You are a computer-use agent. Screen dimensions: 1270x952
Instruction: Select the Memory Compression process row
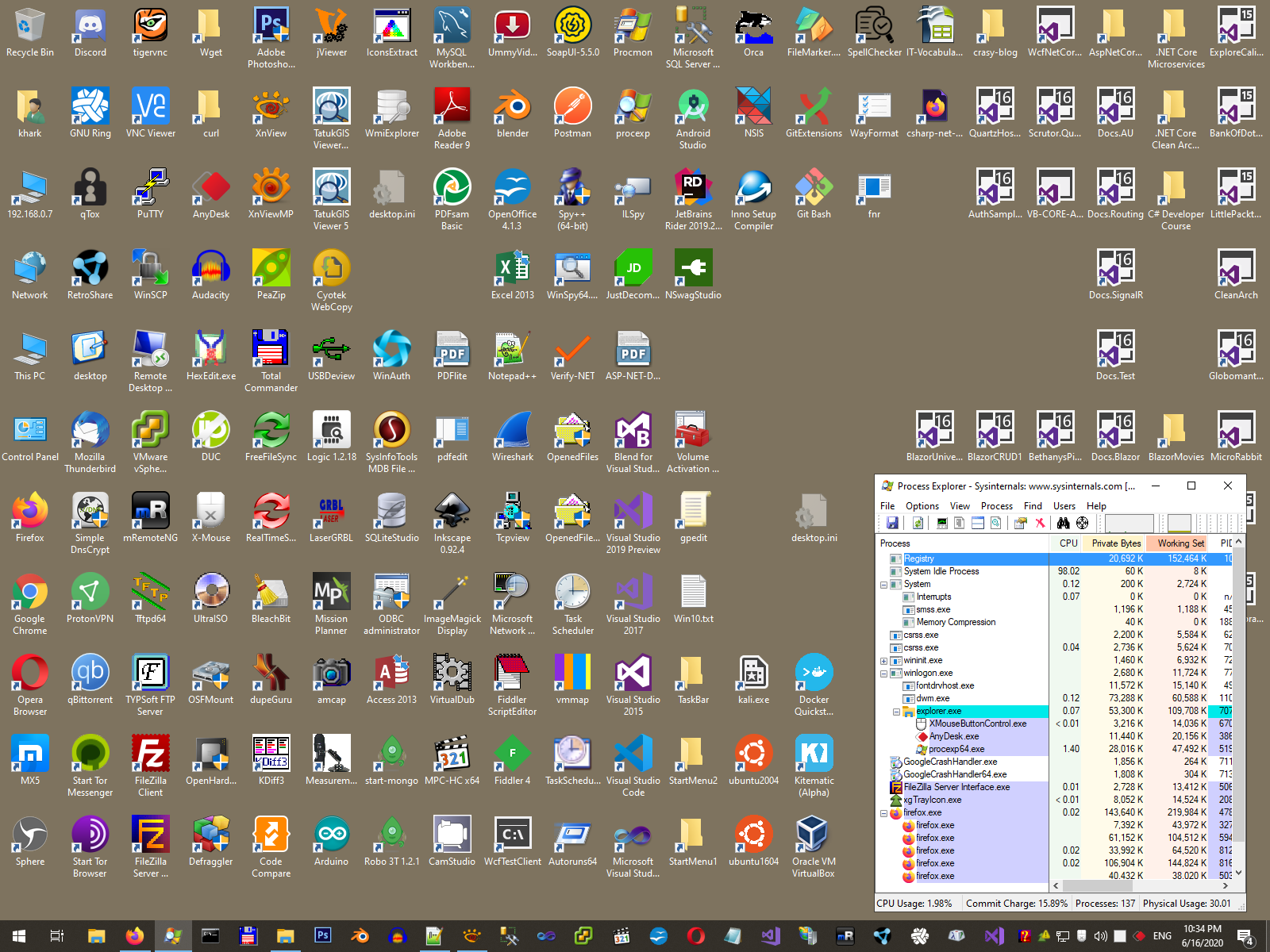(x=1055, y=622)
